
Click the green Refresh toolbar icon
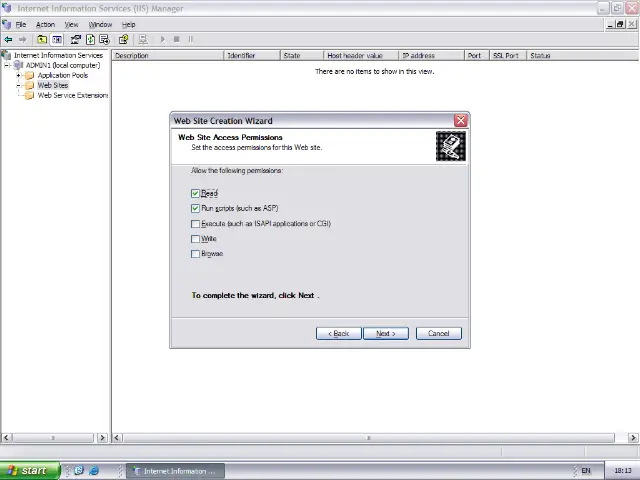tap(90, 40)
